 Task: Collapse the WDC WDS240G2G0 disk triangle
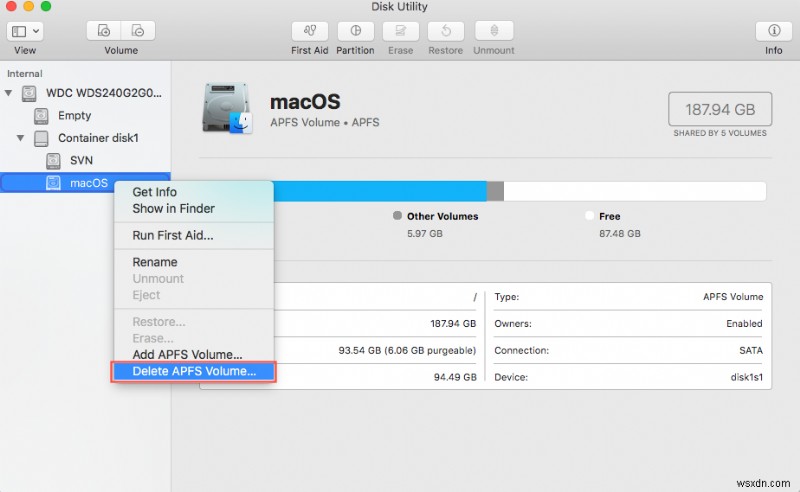[8, 93]
